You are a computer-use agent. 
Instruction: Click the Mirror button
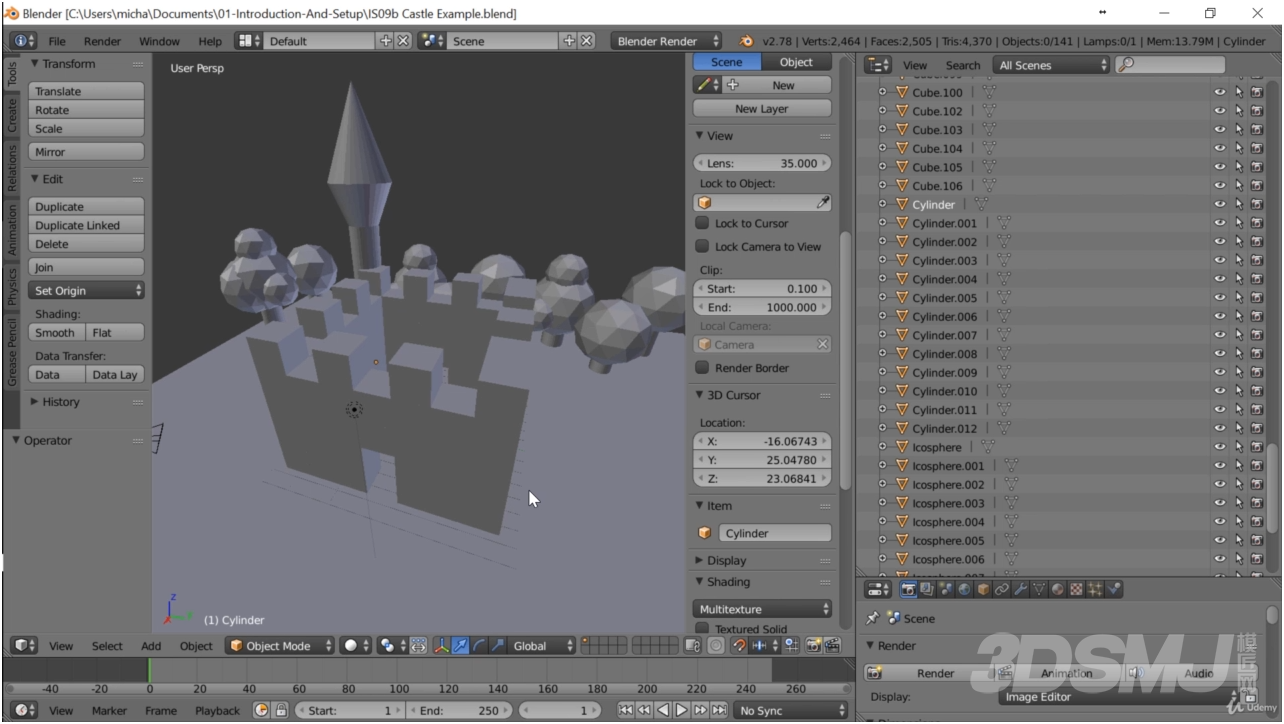click(87, 152)
